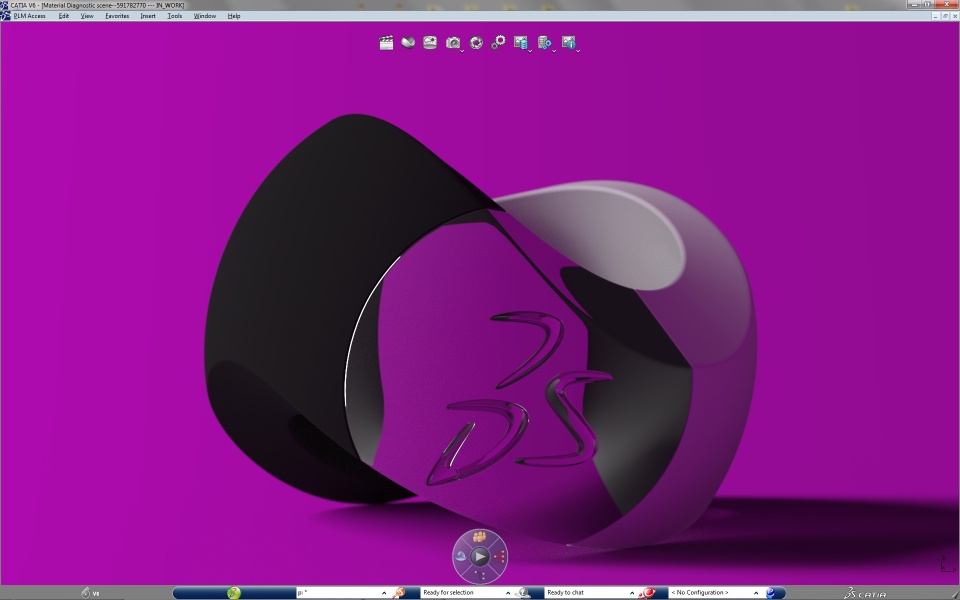This screenshot has width=960, height=600.
Task: Click the selection cursor status icon
Action: 522,593
